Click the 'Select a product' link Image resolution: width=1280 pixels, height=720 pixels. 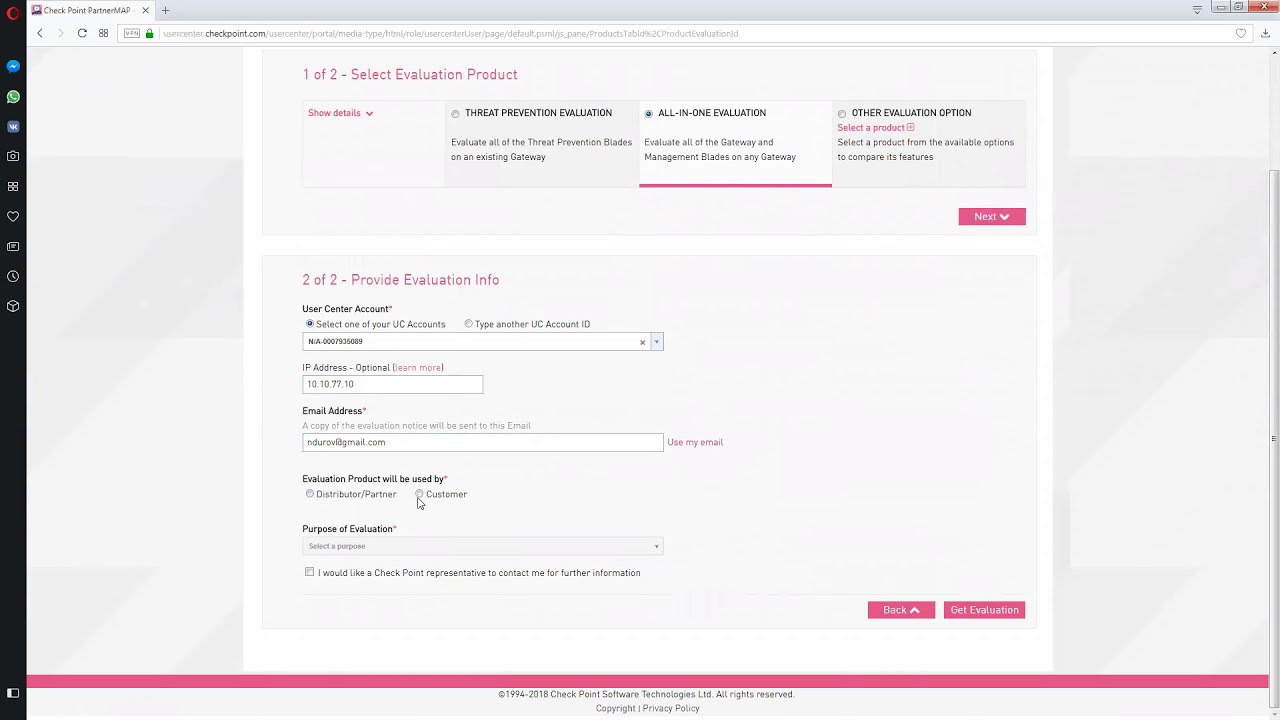[x=871, y=128]
